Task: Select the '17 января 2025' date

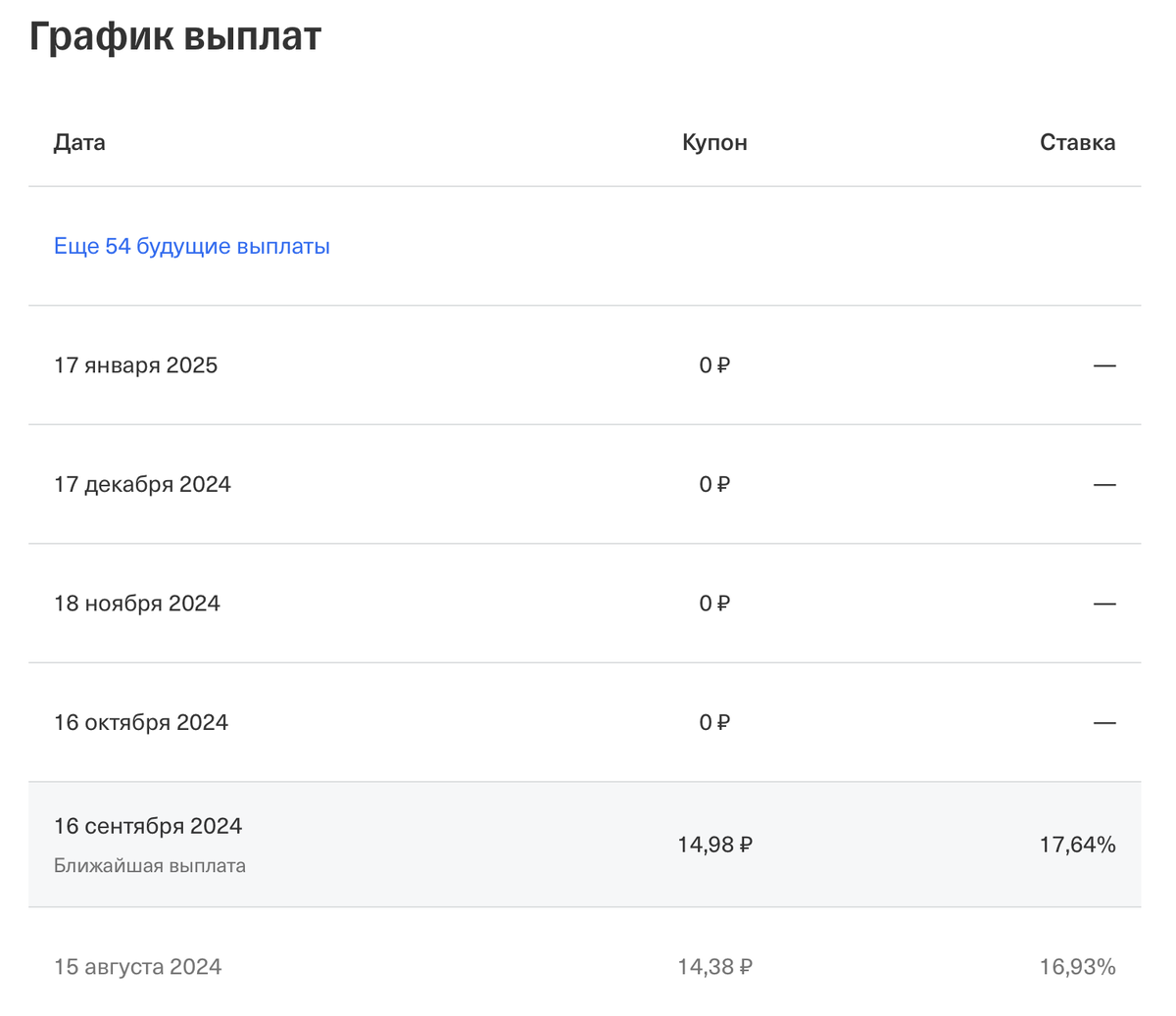Action: coord(136,365)
